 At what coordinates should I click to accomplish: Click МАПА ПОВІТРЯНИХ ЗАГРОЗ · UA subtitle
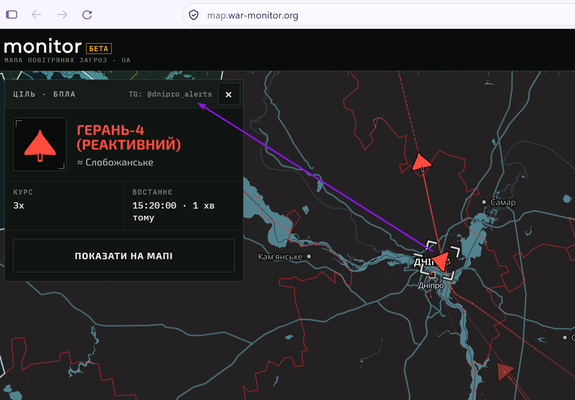[67, 60]
